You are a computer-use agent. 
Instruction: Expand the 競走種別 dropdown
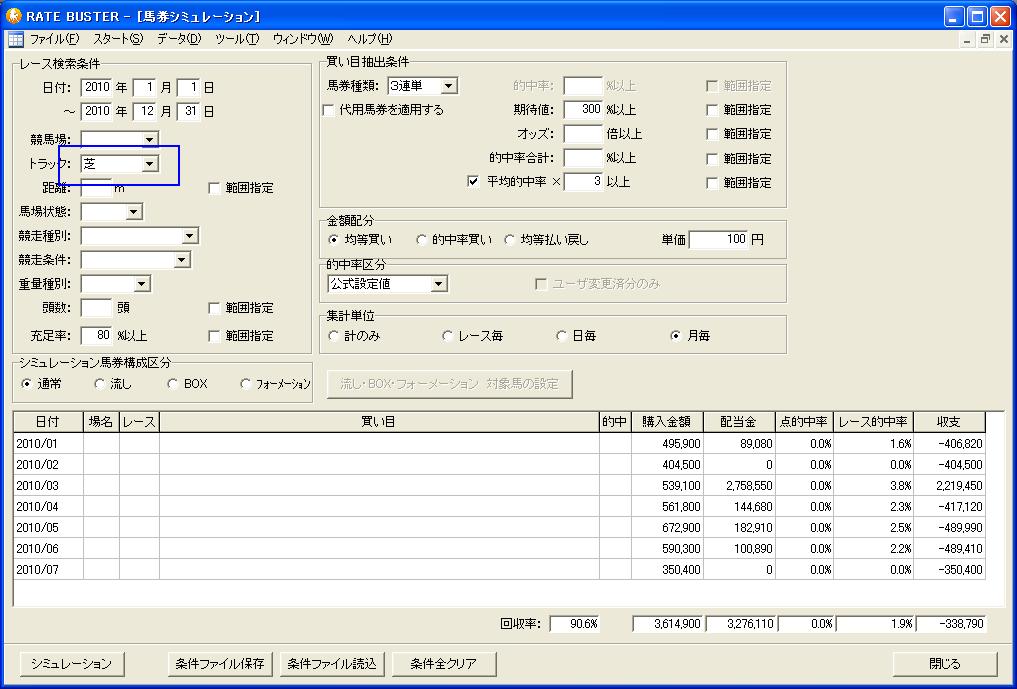pos(189,236)
